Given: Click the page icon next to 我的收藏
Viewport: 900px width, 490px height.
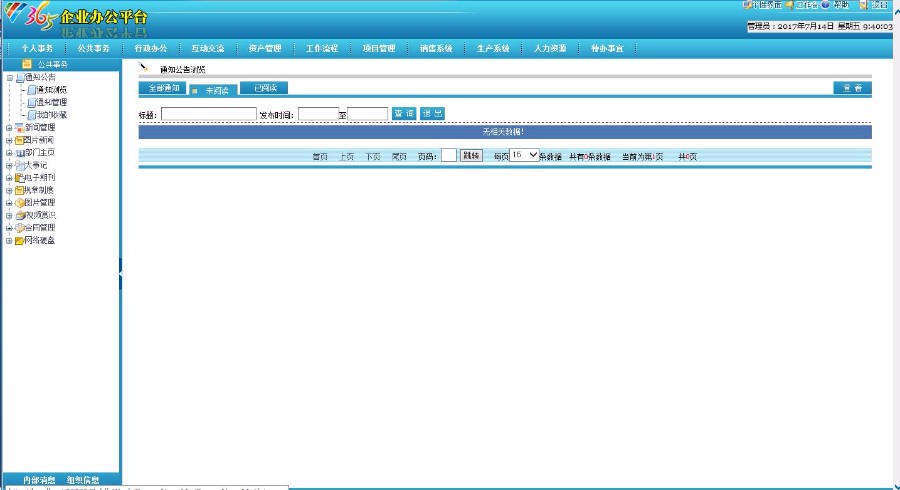Looking at the screenshot, I should 32,115.
